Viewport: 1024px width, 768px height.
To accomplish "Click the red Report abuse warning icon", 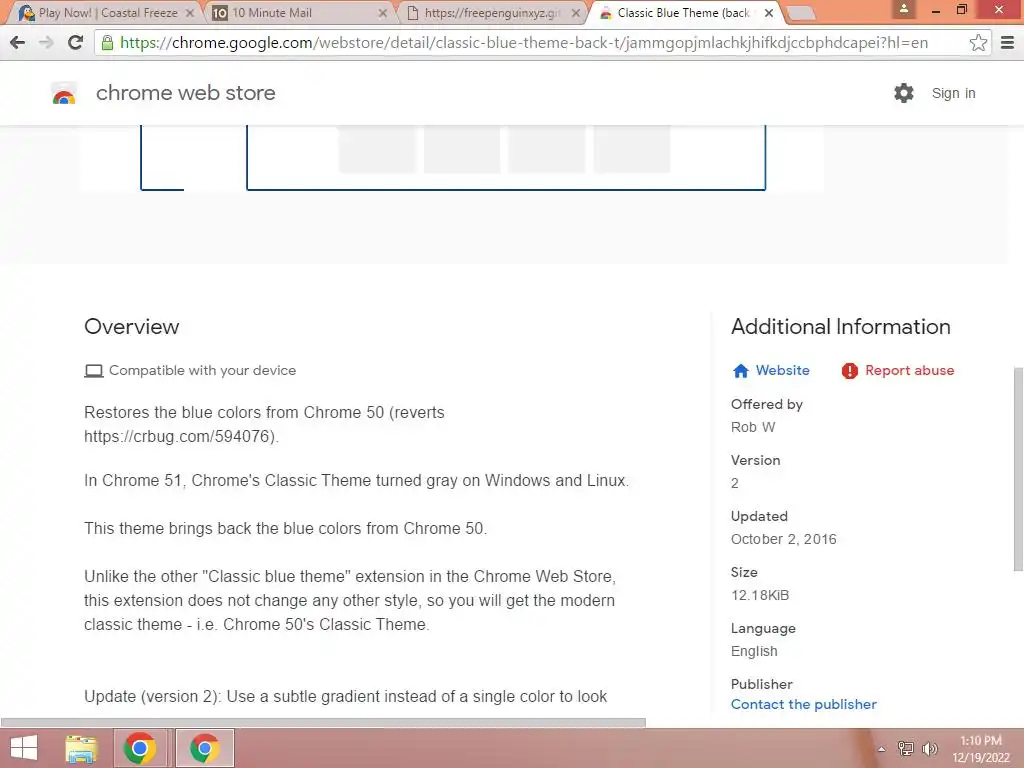I will click(849, 371).
